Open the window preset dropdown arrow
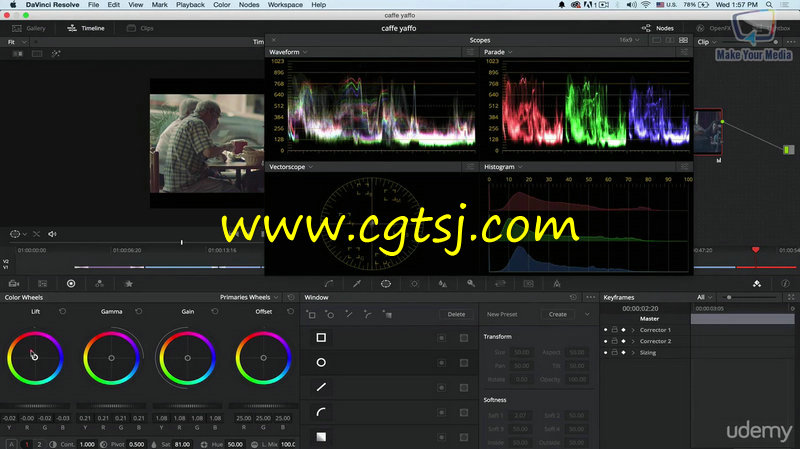Image resolution: width=800 pixels, height=449 pixels. pyautogui.click(x=587, y=314)
